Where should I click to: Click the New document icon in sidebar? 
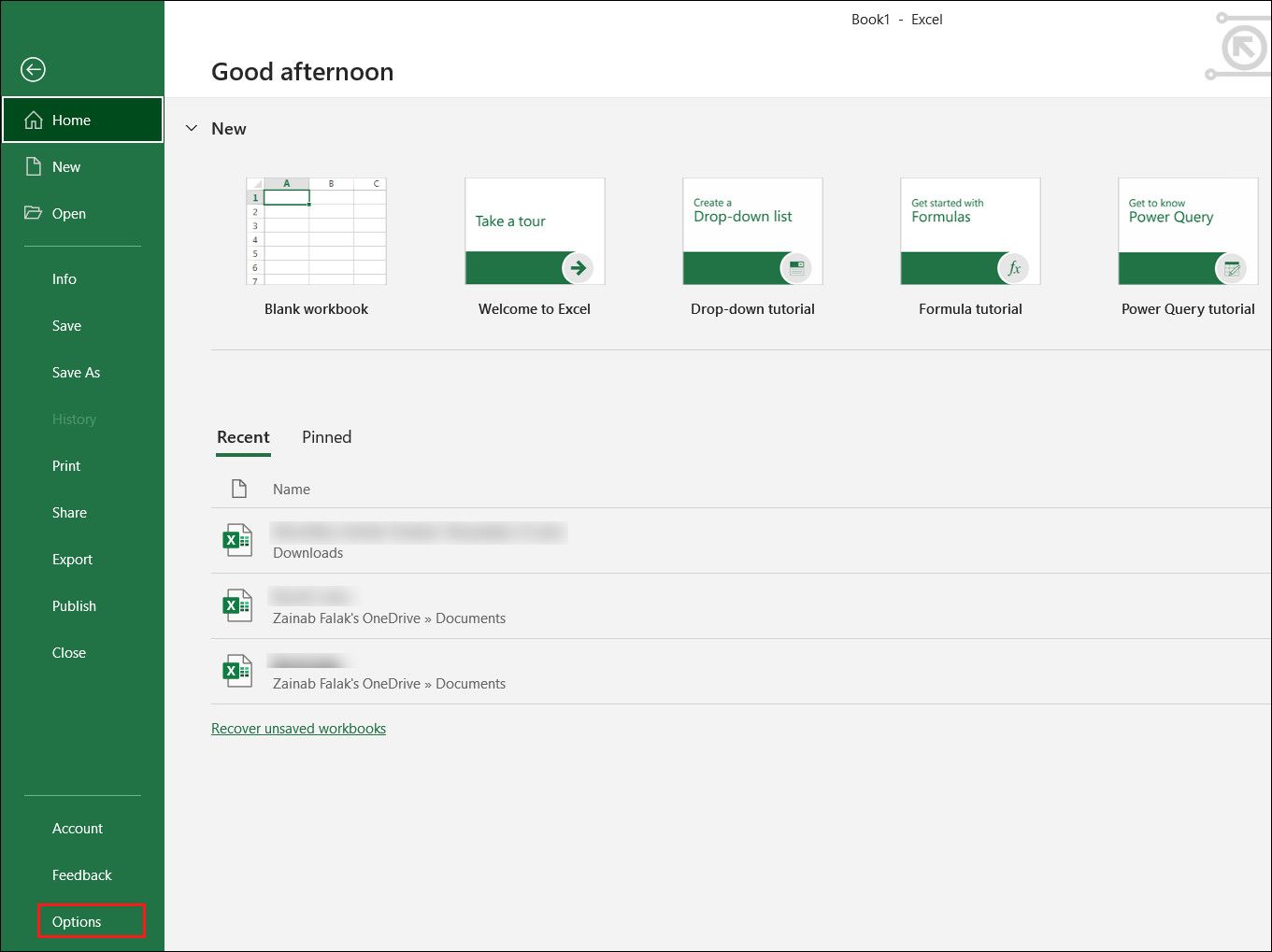pyautogui.click(x=33, y=166)
